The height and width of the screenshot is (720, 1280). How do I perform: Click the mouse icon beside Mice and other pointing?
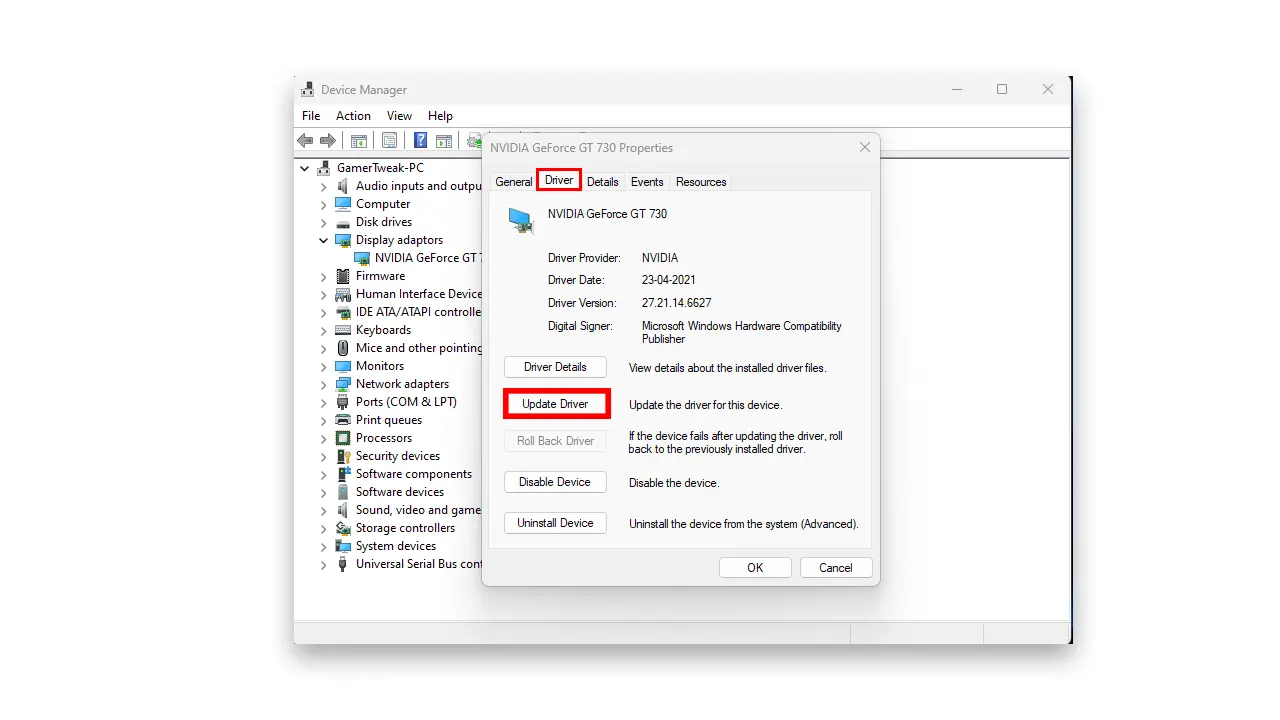343,348
